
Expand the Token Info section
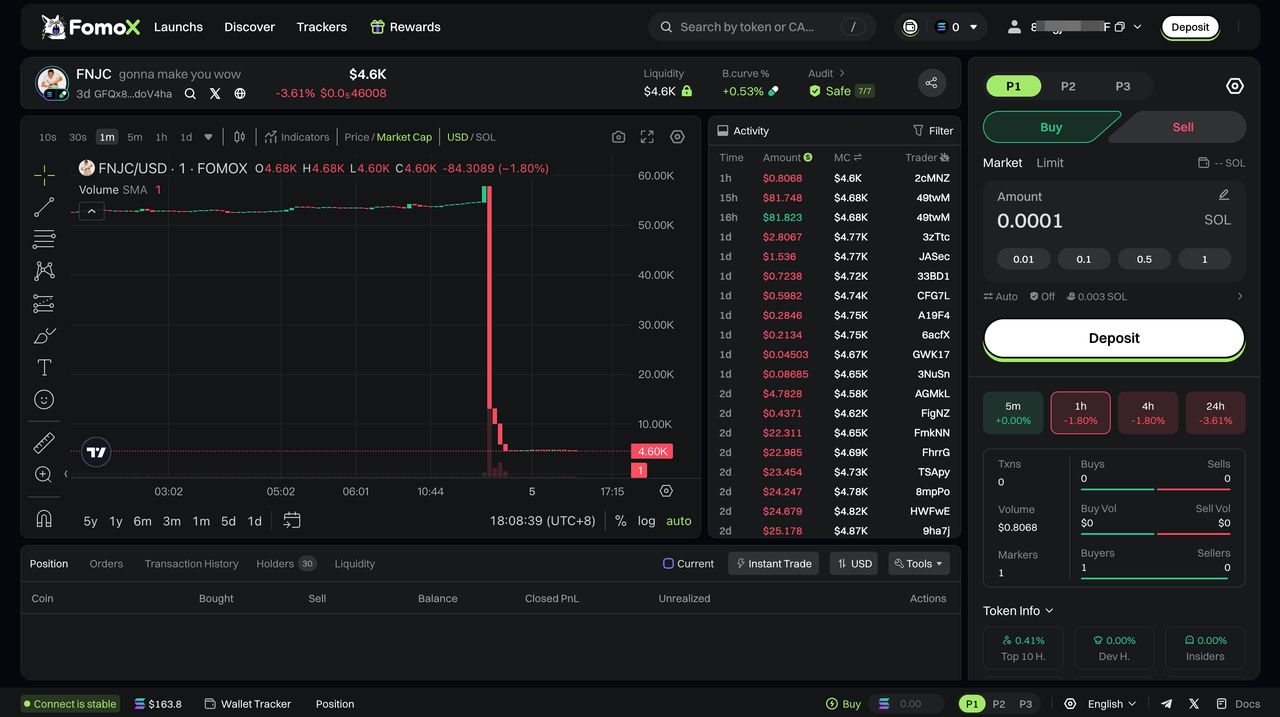(1018, 611)
